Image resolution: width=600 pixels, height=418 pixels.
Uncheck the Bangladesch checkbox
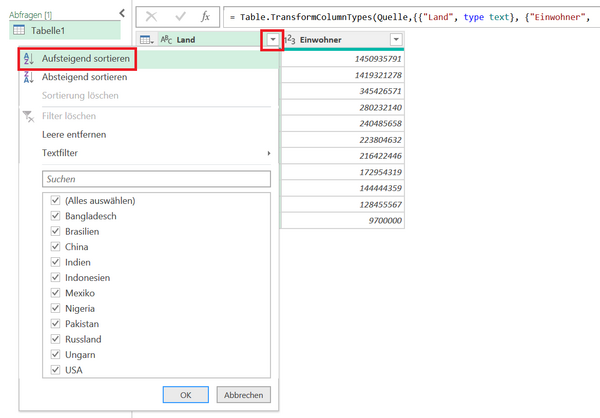pyautogui.click(x=54, y=216)
